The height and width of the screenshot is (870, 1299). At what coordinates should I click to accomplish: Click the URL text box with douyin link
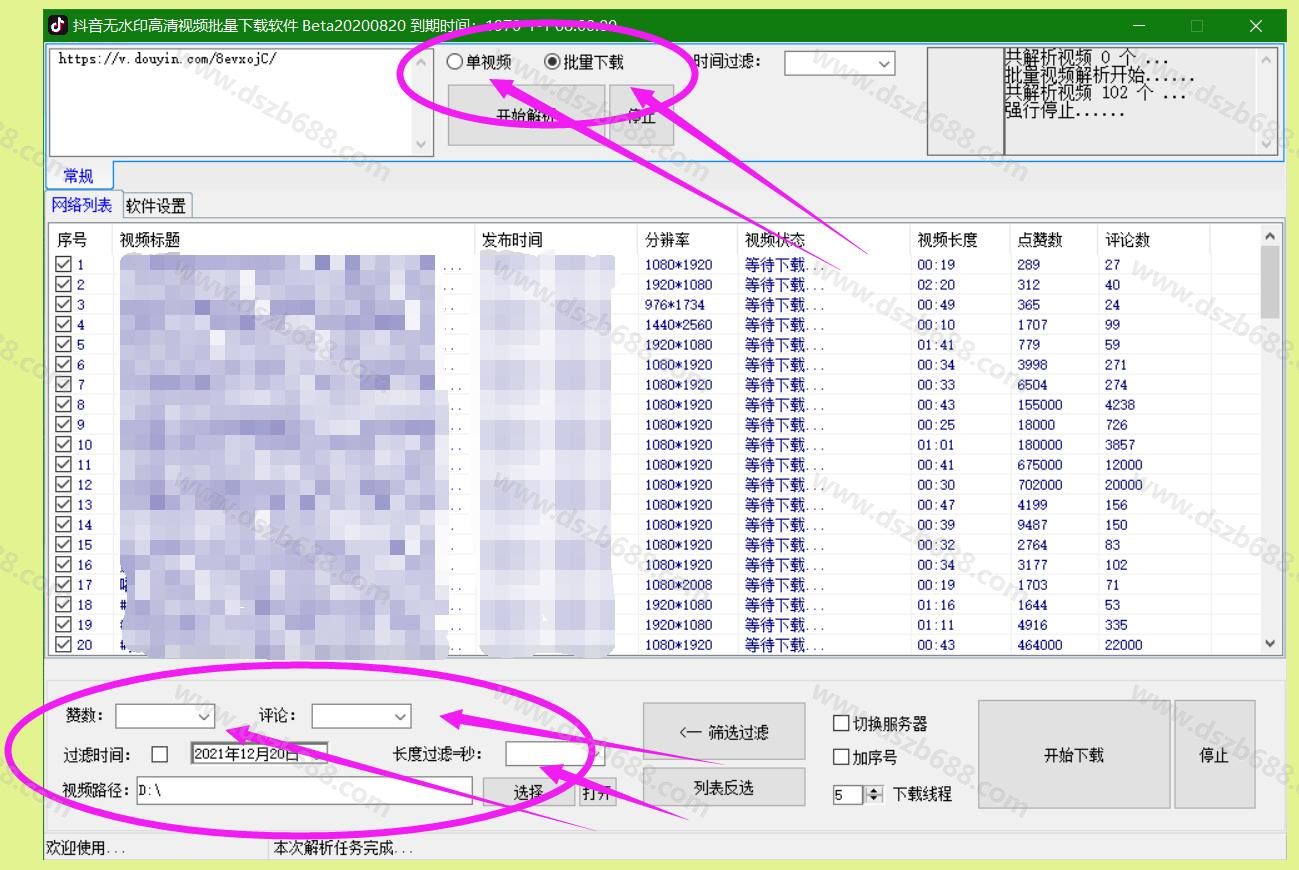point(231,101)
